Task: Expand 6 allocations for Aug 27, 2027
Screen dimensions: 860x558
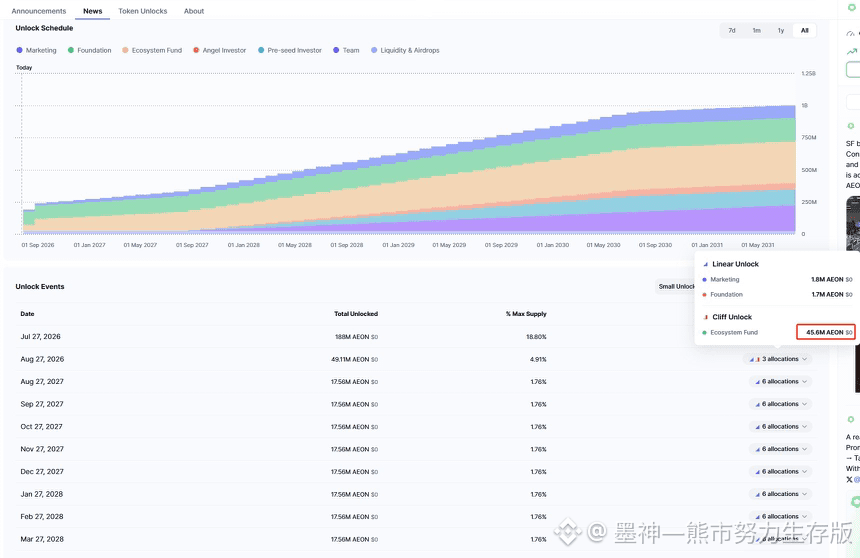Action: coord(780,381)
